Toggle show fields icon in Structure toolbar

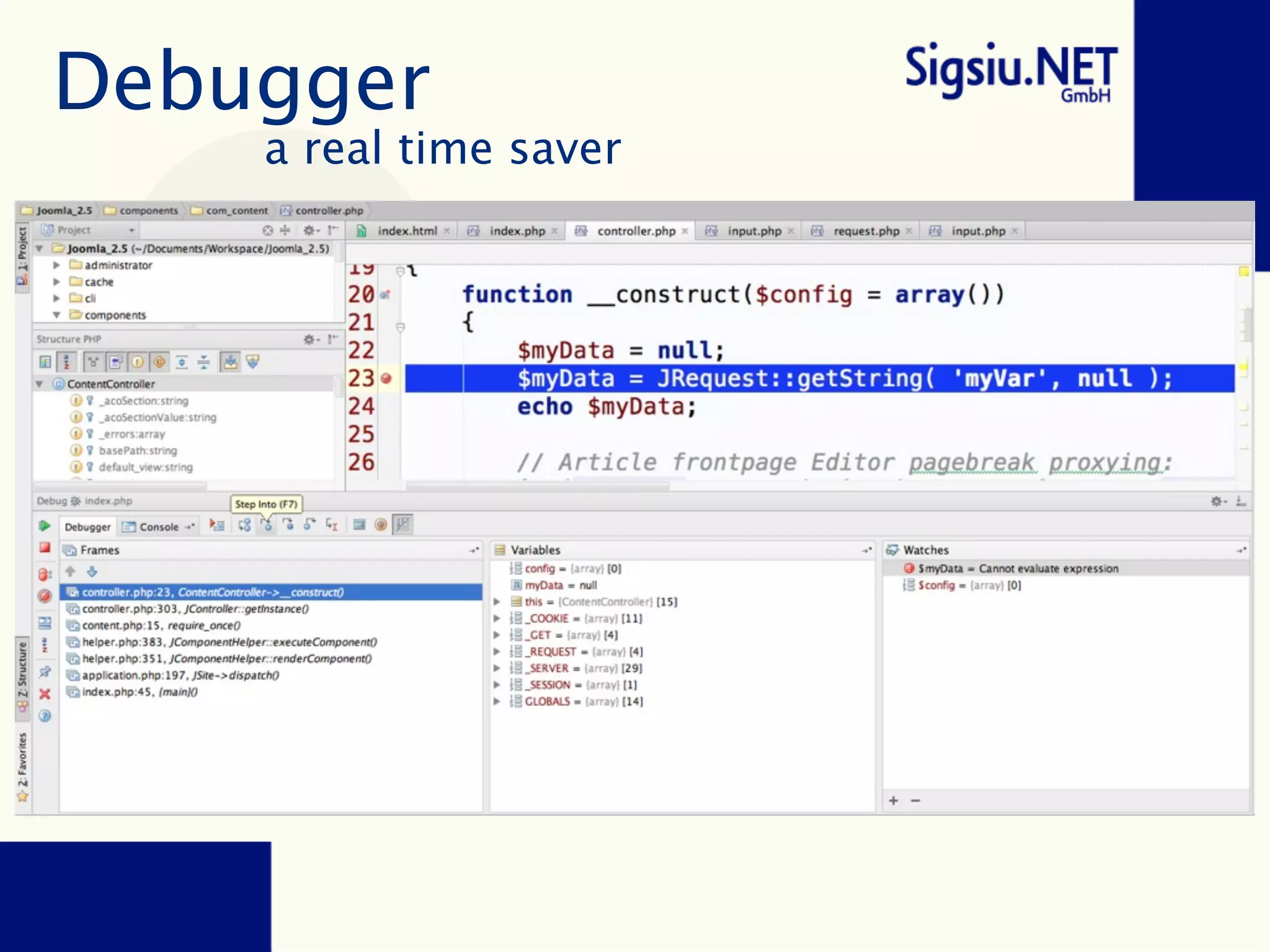click(x=138, y=362)
